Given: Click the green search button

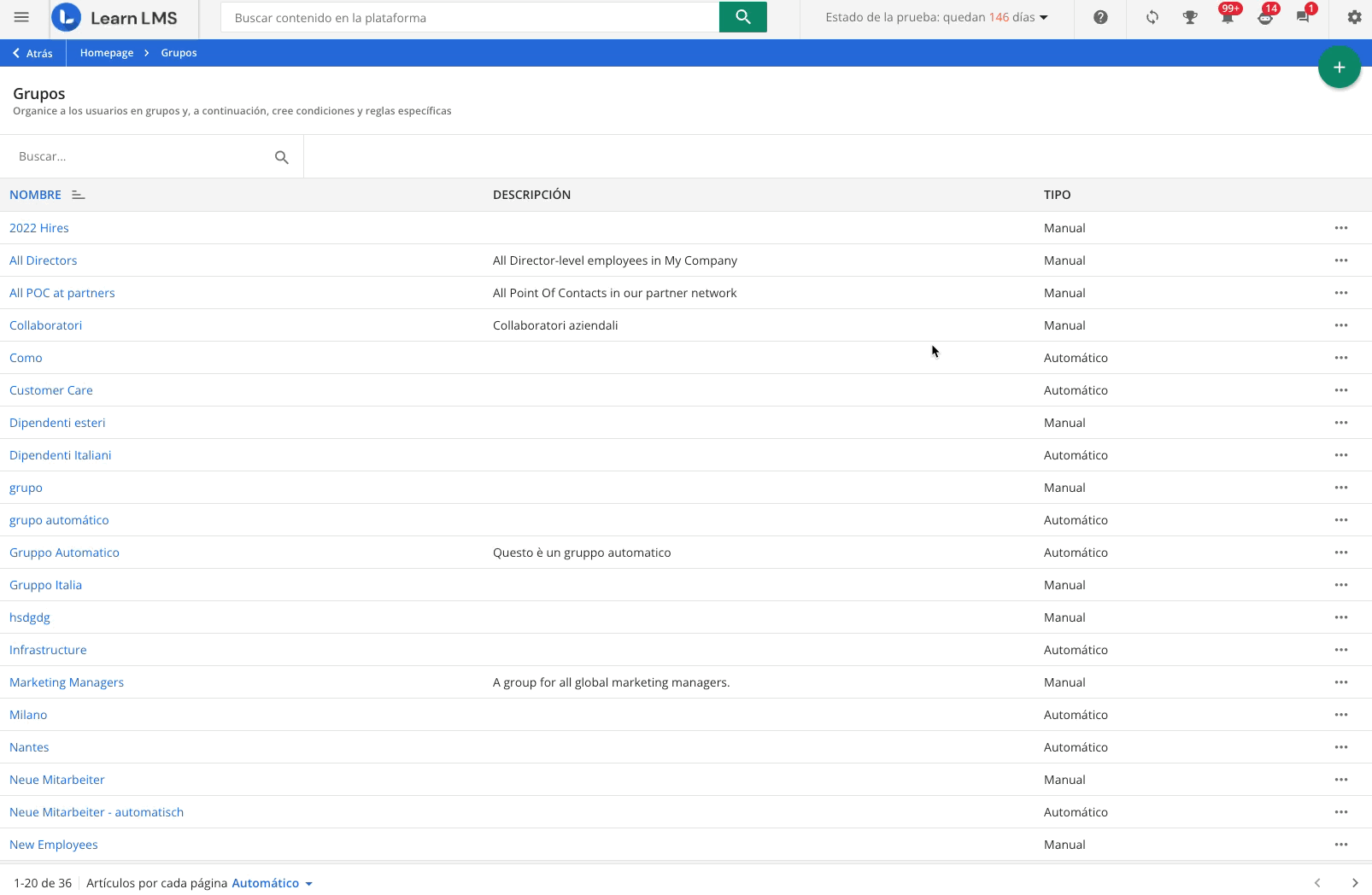Looking at the screenshot, I should 742,16.
